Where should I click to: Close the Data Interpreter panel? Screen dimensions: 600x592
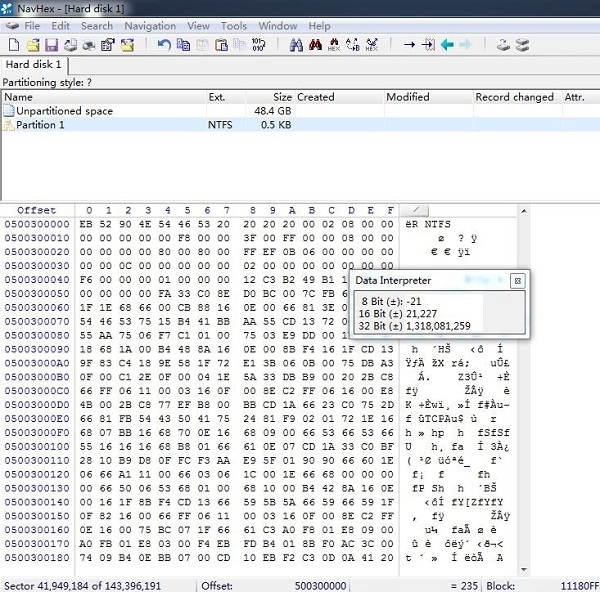tap(518, 281)
